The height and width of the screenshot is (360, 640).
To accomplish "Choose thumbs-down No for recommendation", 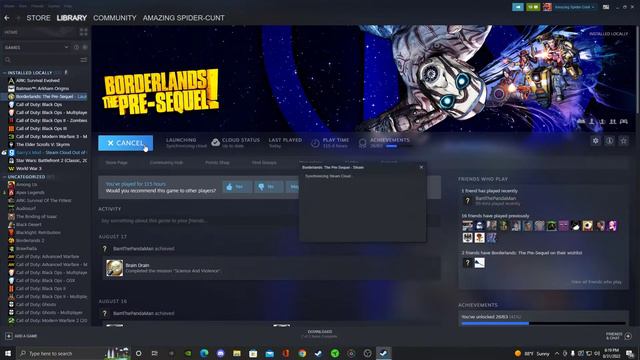I will click(x=269, y=187).
